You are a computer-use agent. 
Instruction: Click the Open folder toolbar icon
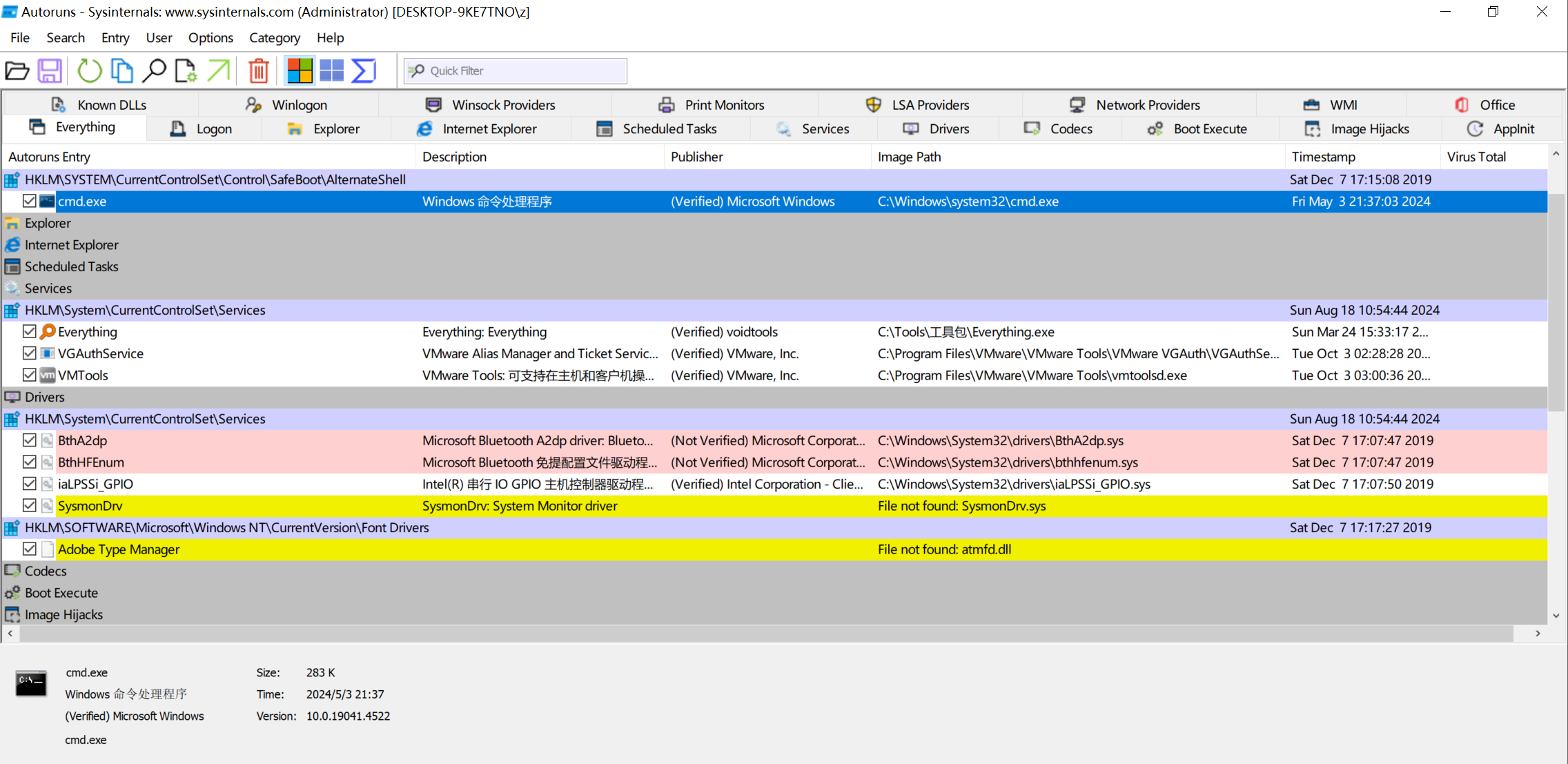pyautogui.click(x=17, y=70)
